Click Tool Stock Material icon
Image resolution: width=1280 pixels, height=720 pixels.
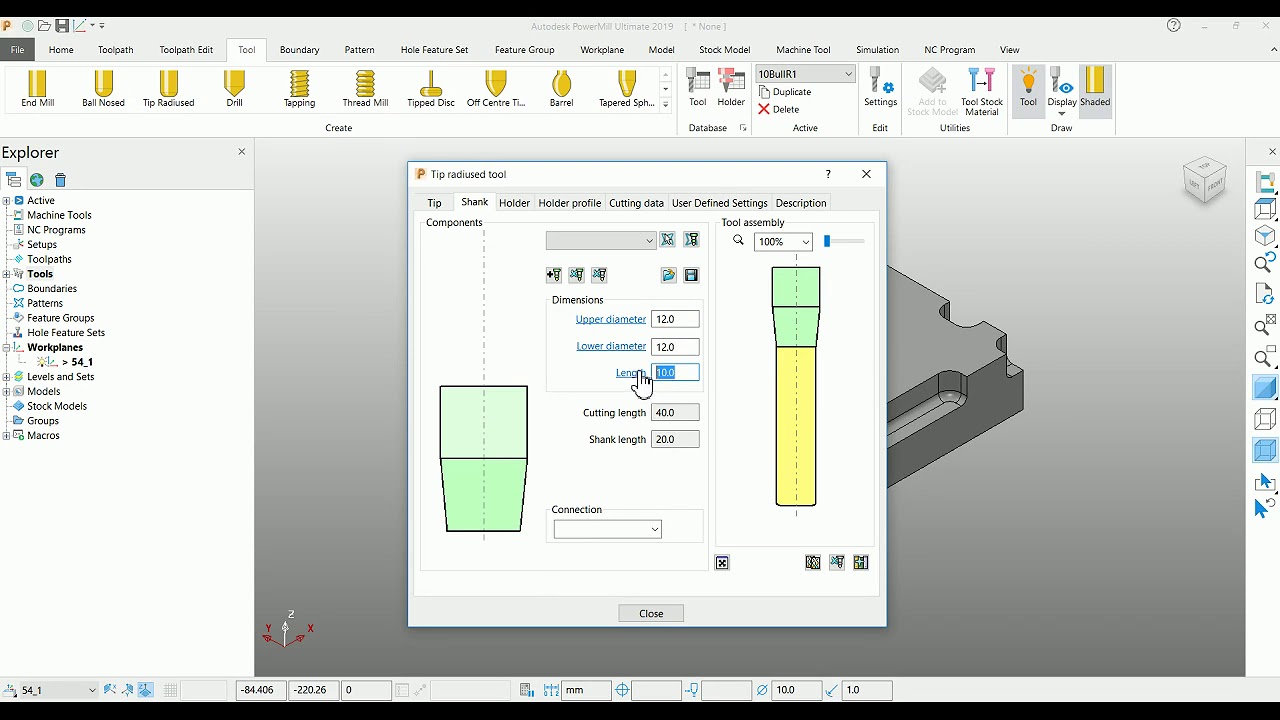click(x=982, y=92)
